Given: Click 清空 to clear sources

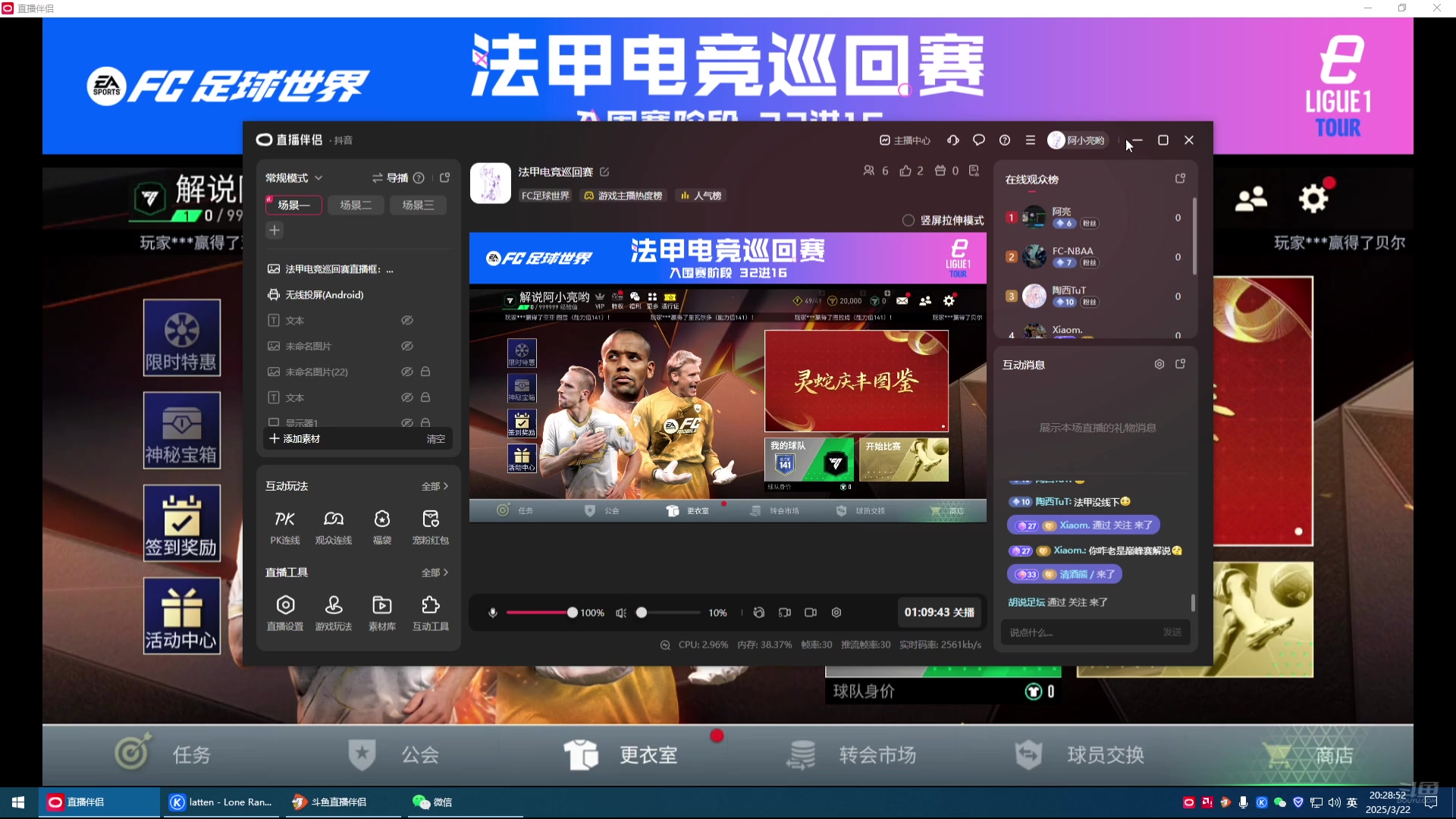Looking at the screenshot, I should click(436, 439).
